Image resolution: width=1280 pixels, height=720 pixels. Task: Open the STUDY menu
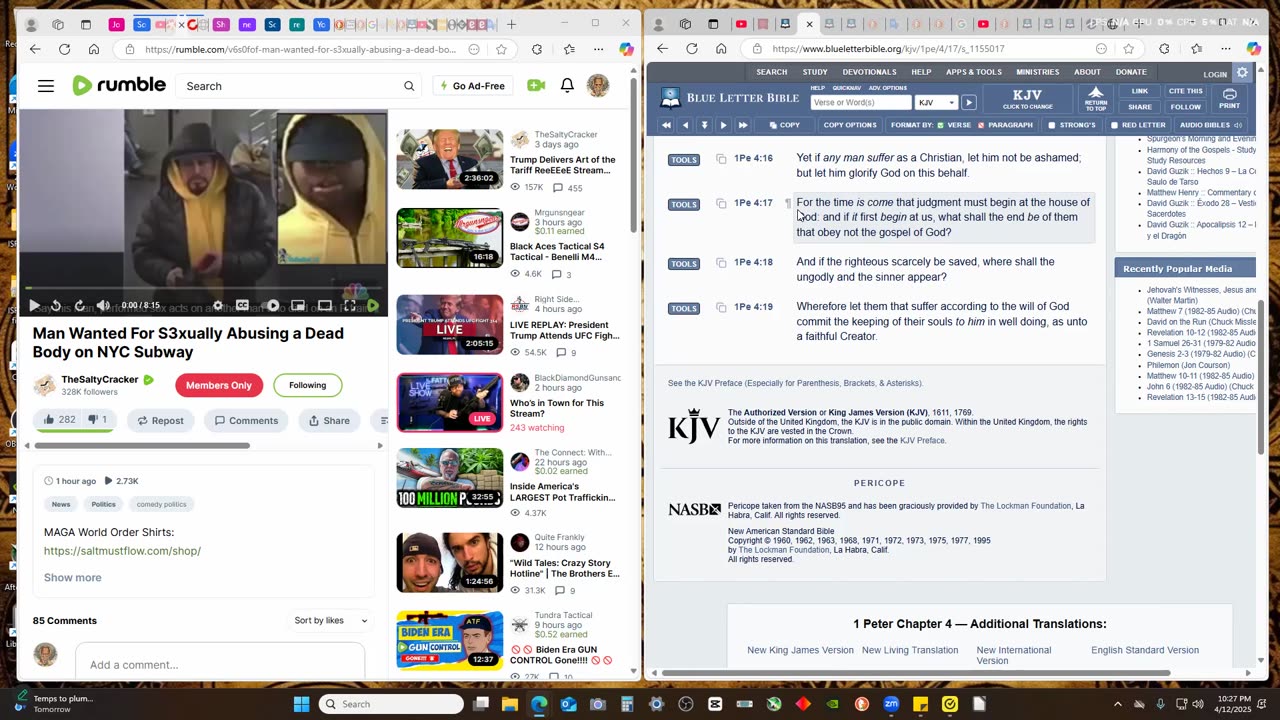[x=815, y=72]
